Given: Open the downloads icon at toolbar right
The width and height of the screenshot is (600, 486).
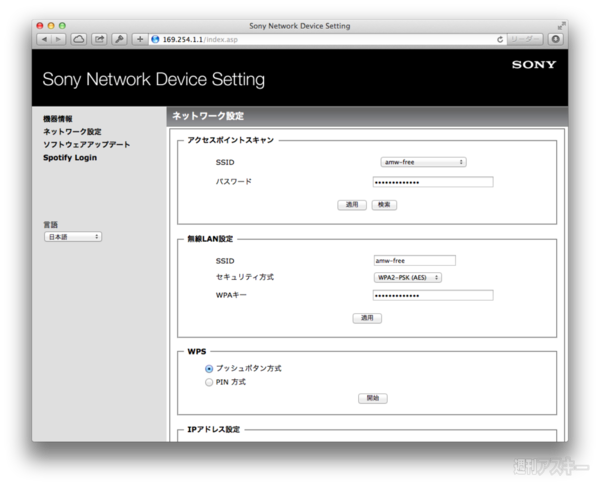Looking at the screenshot, I should (556, 39).
